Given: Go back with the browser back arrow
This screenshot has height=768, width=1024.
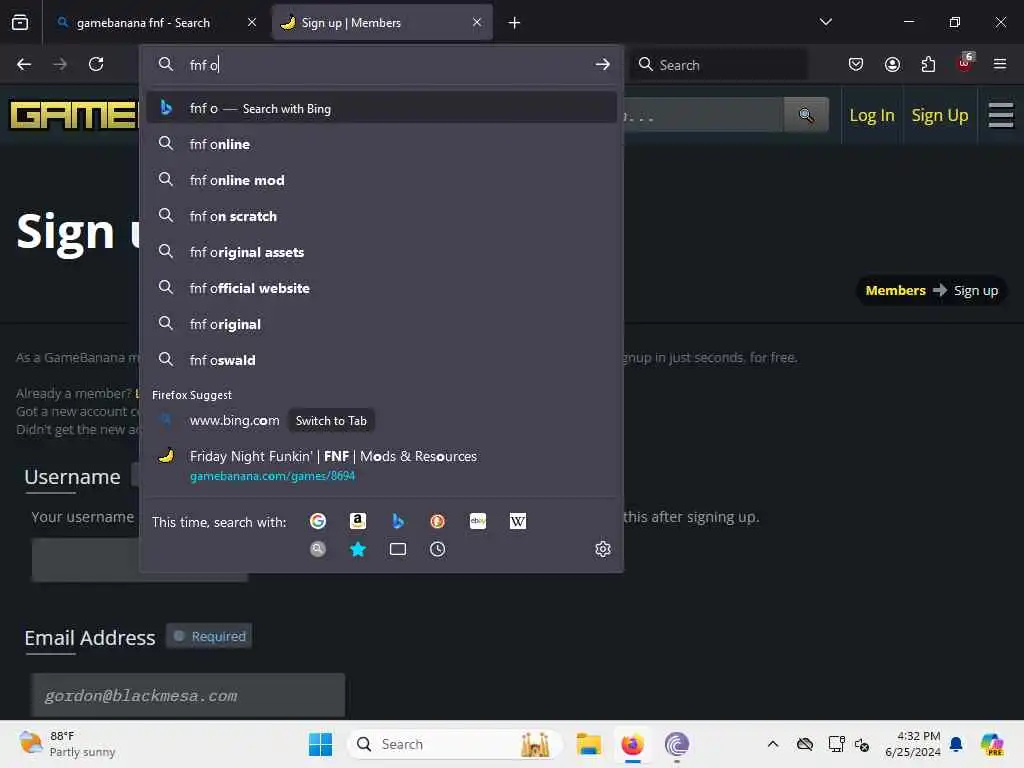Looking at the screenshot, I should pyautogui.click(x=24, y=64).
